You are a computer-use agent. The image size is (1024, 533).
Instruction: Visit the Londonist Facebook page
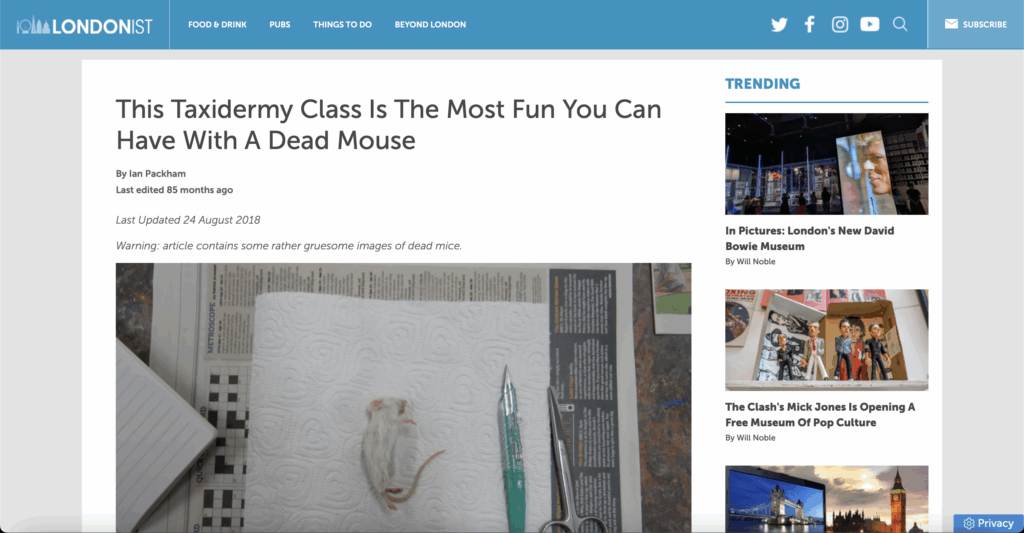809,25
